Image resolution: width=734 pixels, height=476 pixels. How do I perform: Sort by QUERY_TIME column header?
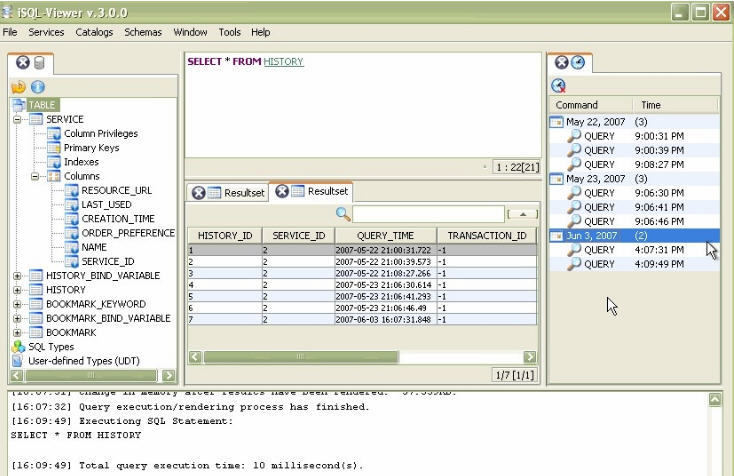coord(385,235)
